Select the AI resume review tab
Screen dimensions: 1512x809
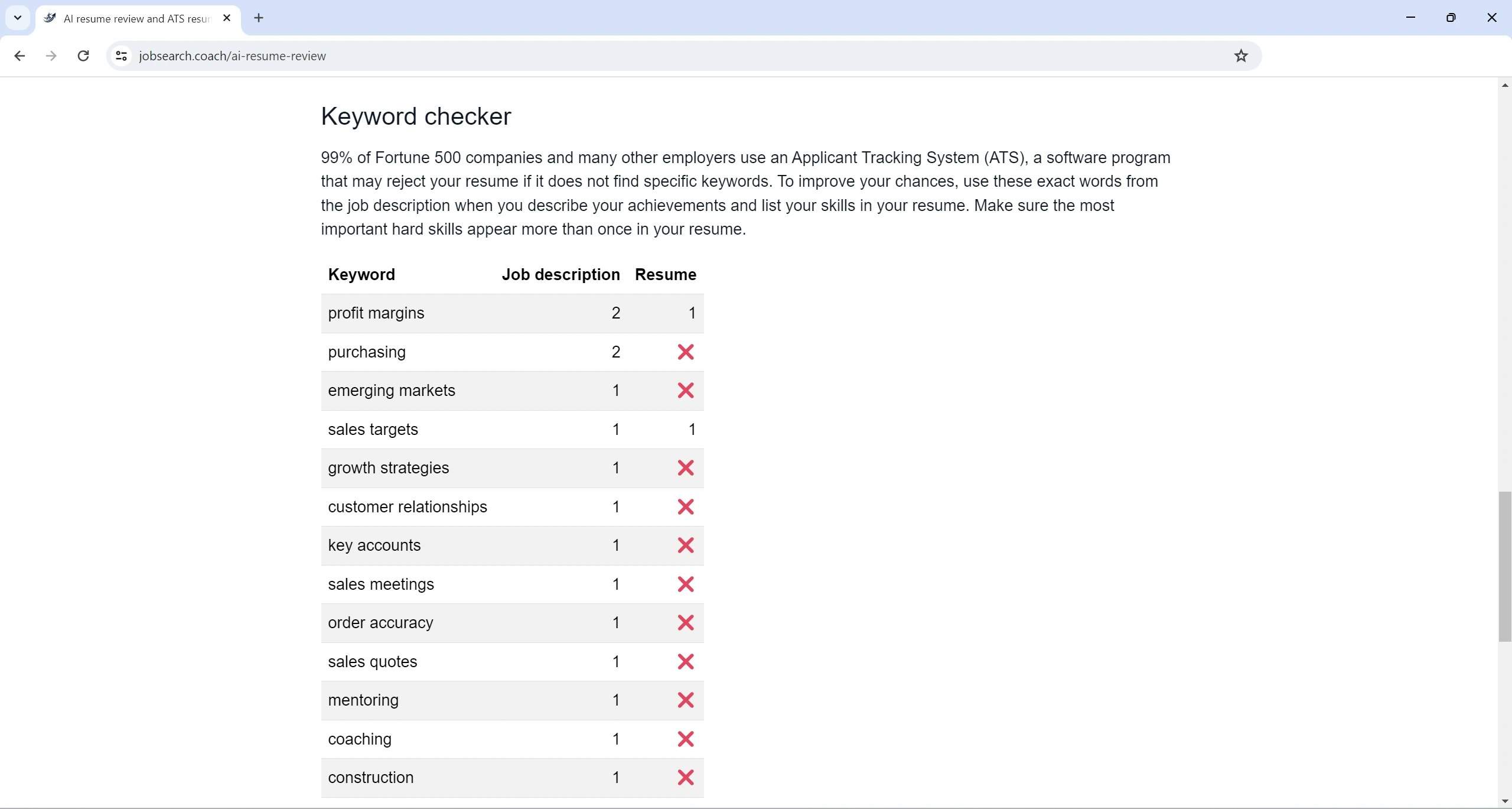[136, 18]
